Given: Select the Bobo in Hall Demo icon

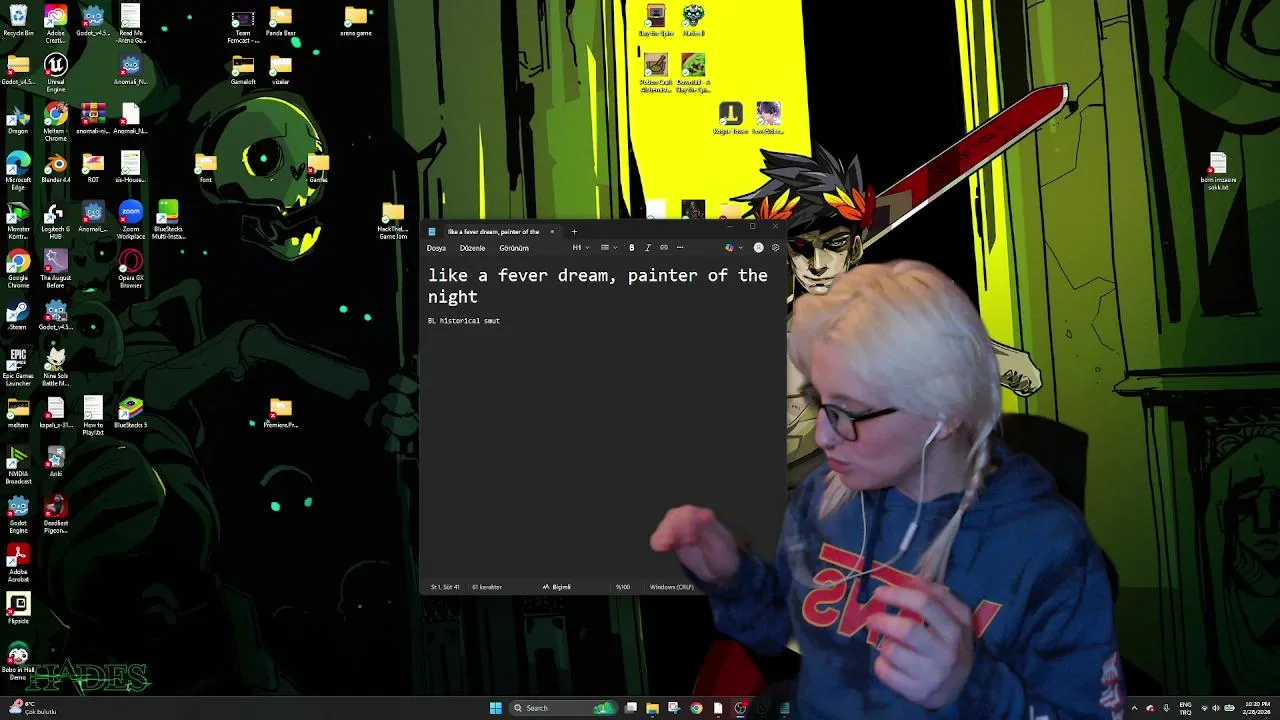Looking at the screenshot, I should click(18, 661).
